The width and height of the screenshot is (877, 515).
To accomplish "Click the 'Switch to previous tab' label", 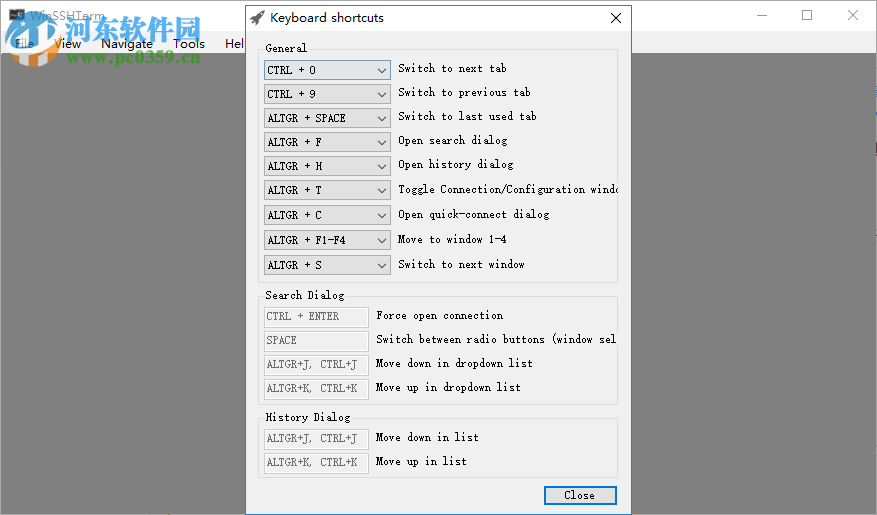I will coord(464,93).
